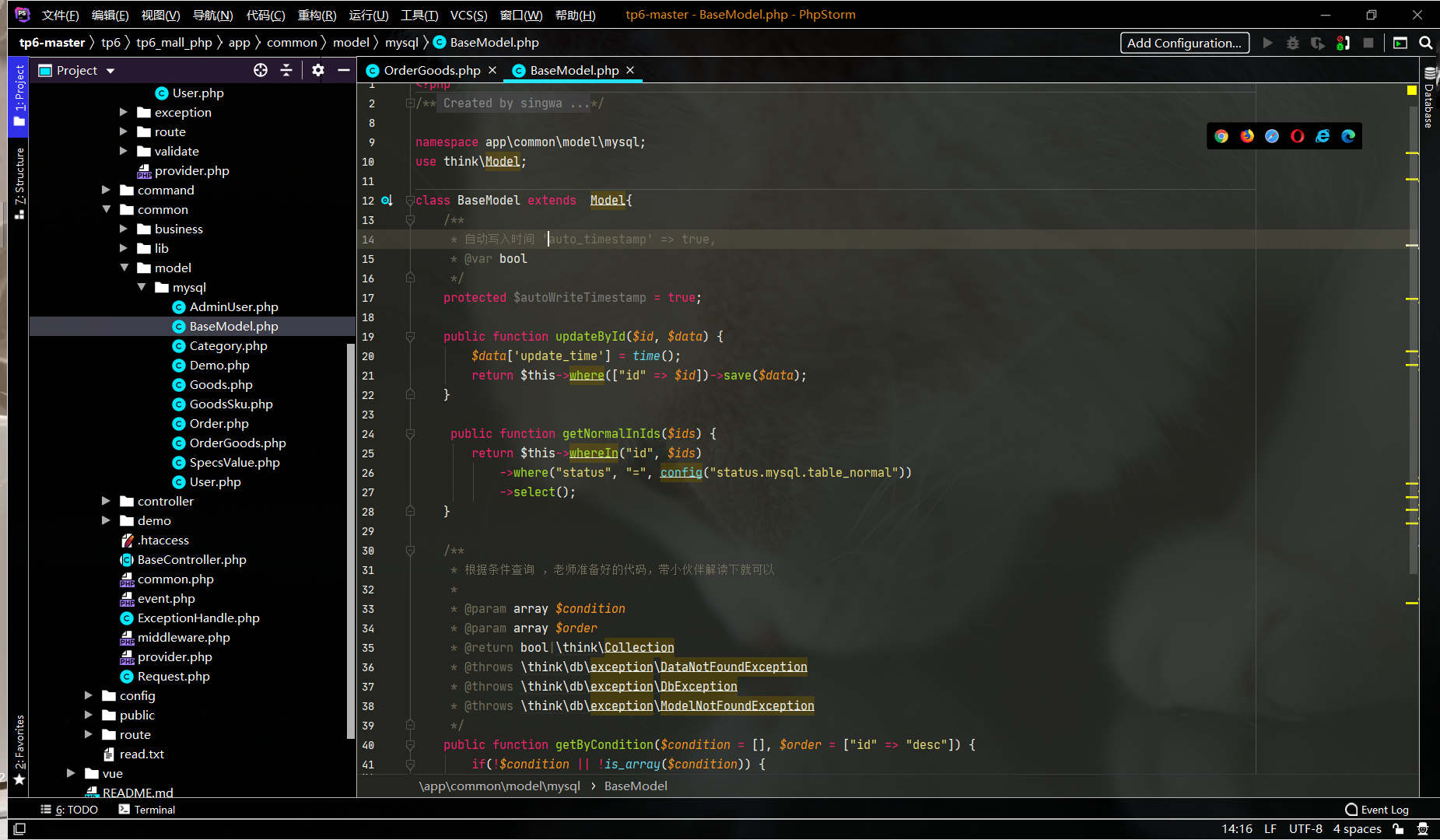
Task: Click the Run arrow in toolbar
Action: pos(1268,43)
